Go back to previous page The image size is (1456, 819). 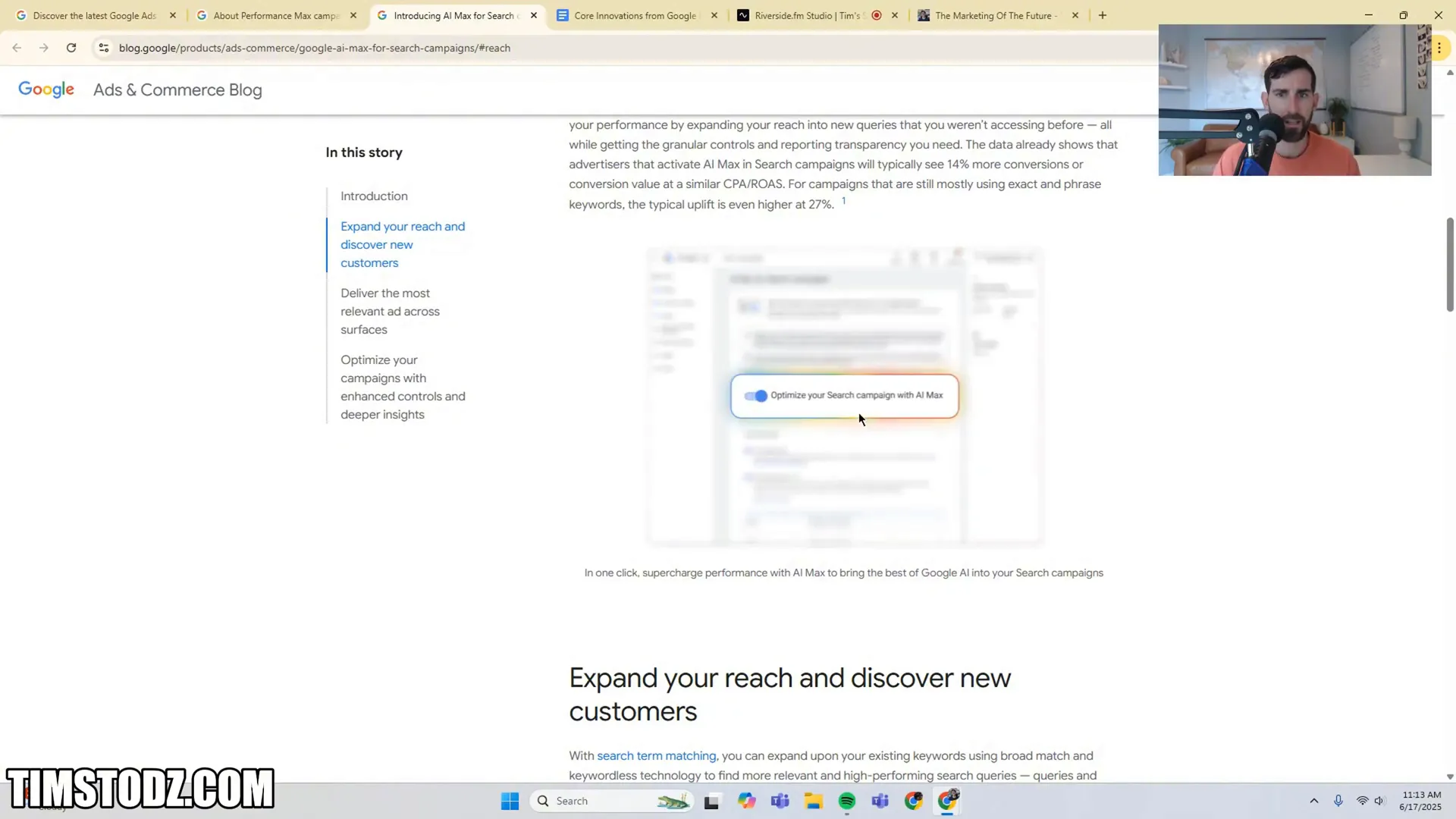[17, 48]
